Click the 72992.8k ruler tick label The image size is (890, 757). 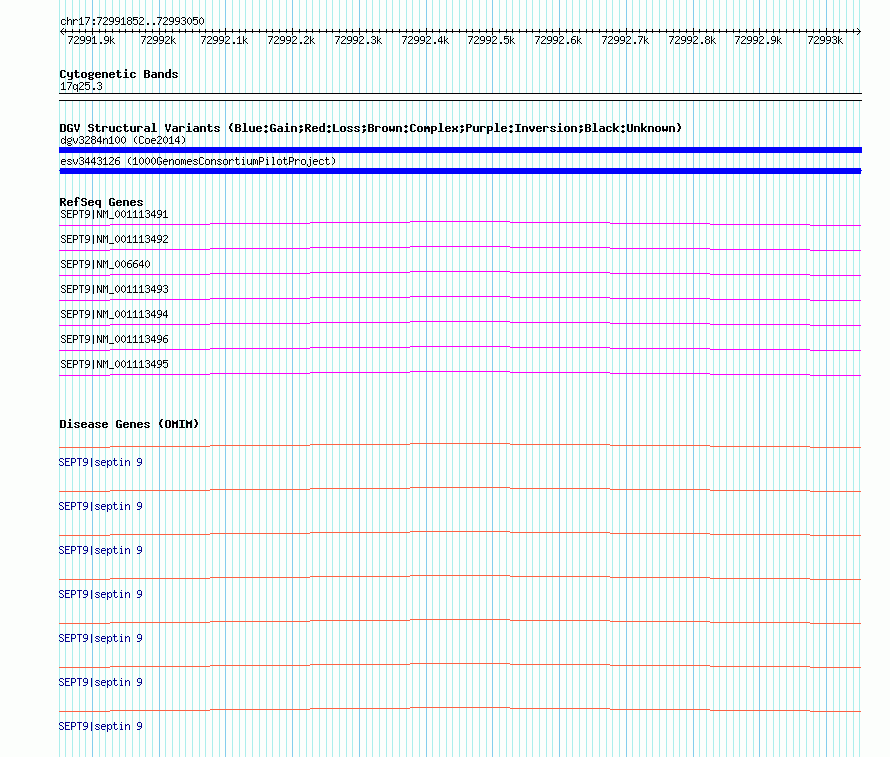tap(692, 40)
